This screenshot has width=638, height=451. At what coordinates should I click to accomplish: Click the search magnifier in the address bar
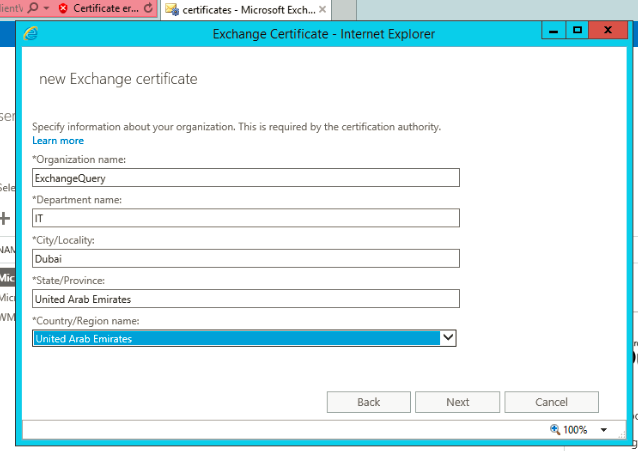pyautogui.click(x=33, y=9)
